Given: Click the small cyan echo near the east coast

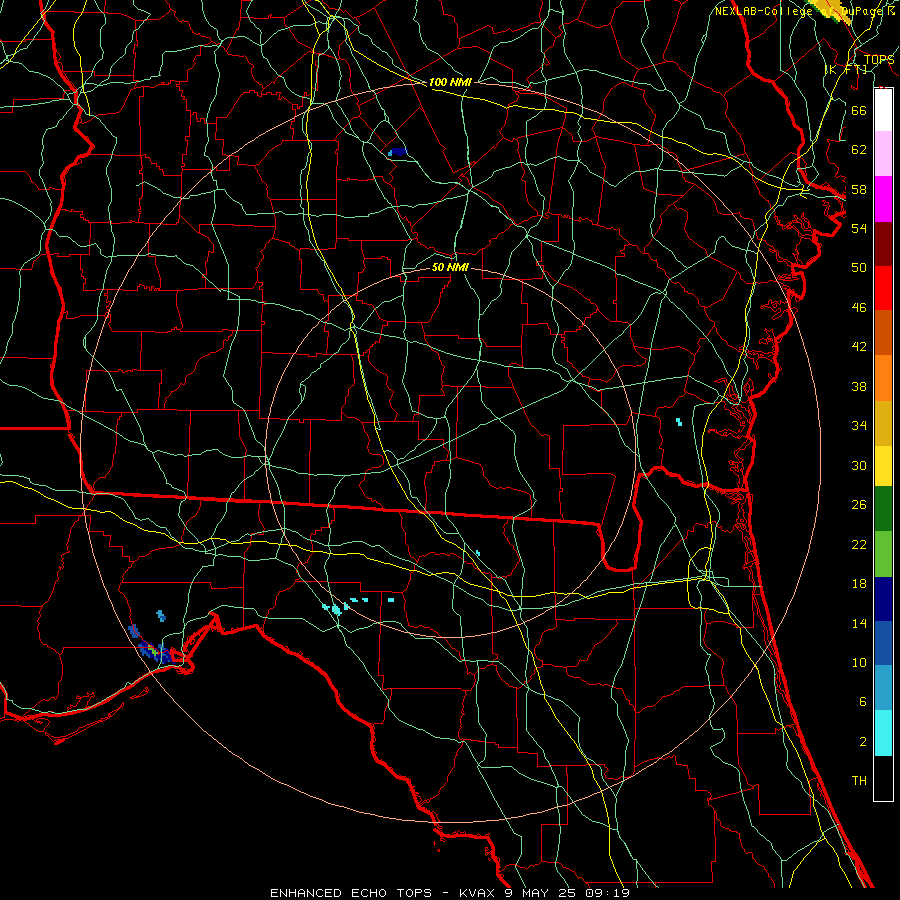Looking at the screenshot, I should point(679,422).
